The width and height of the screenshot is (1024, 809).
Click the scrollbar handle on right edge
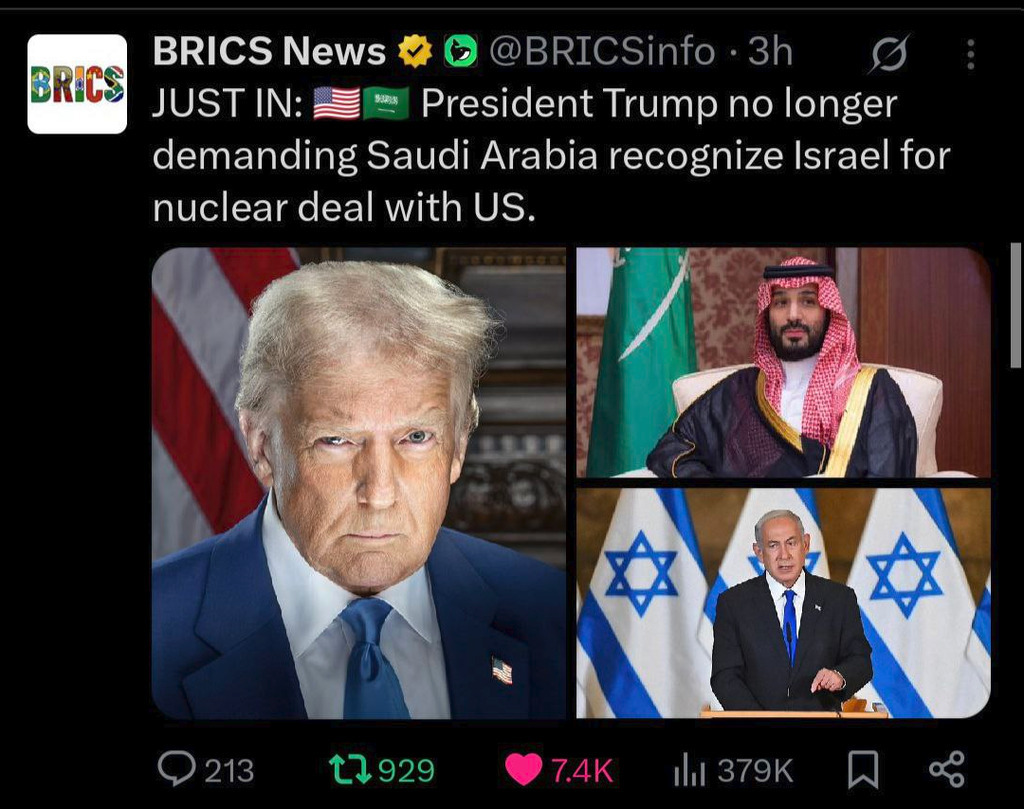pos(1016,306)
